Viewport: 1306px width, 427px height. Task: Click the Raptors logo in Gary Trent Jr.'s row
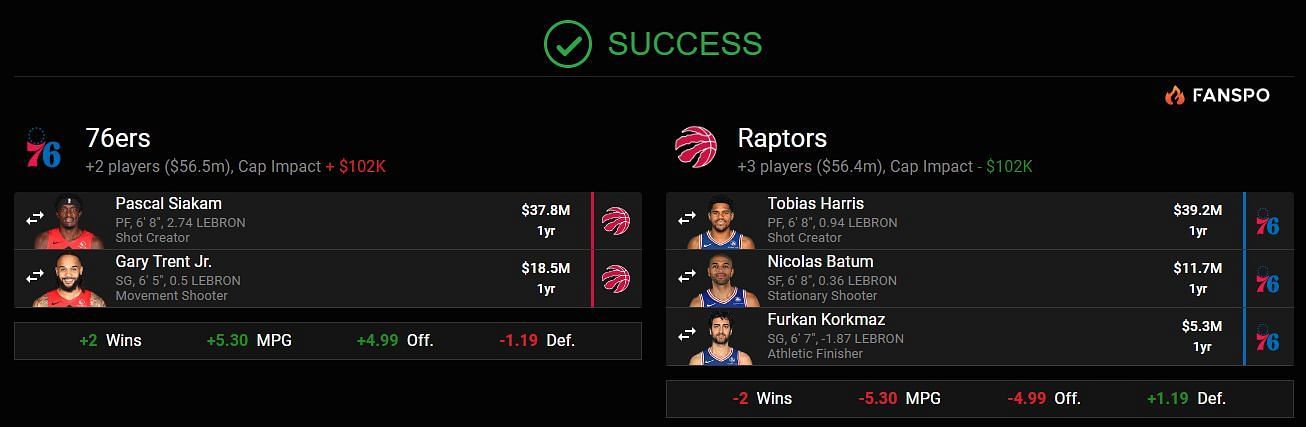click(616, 278)
